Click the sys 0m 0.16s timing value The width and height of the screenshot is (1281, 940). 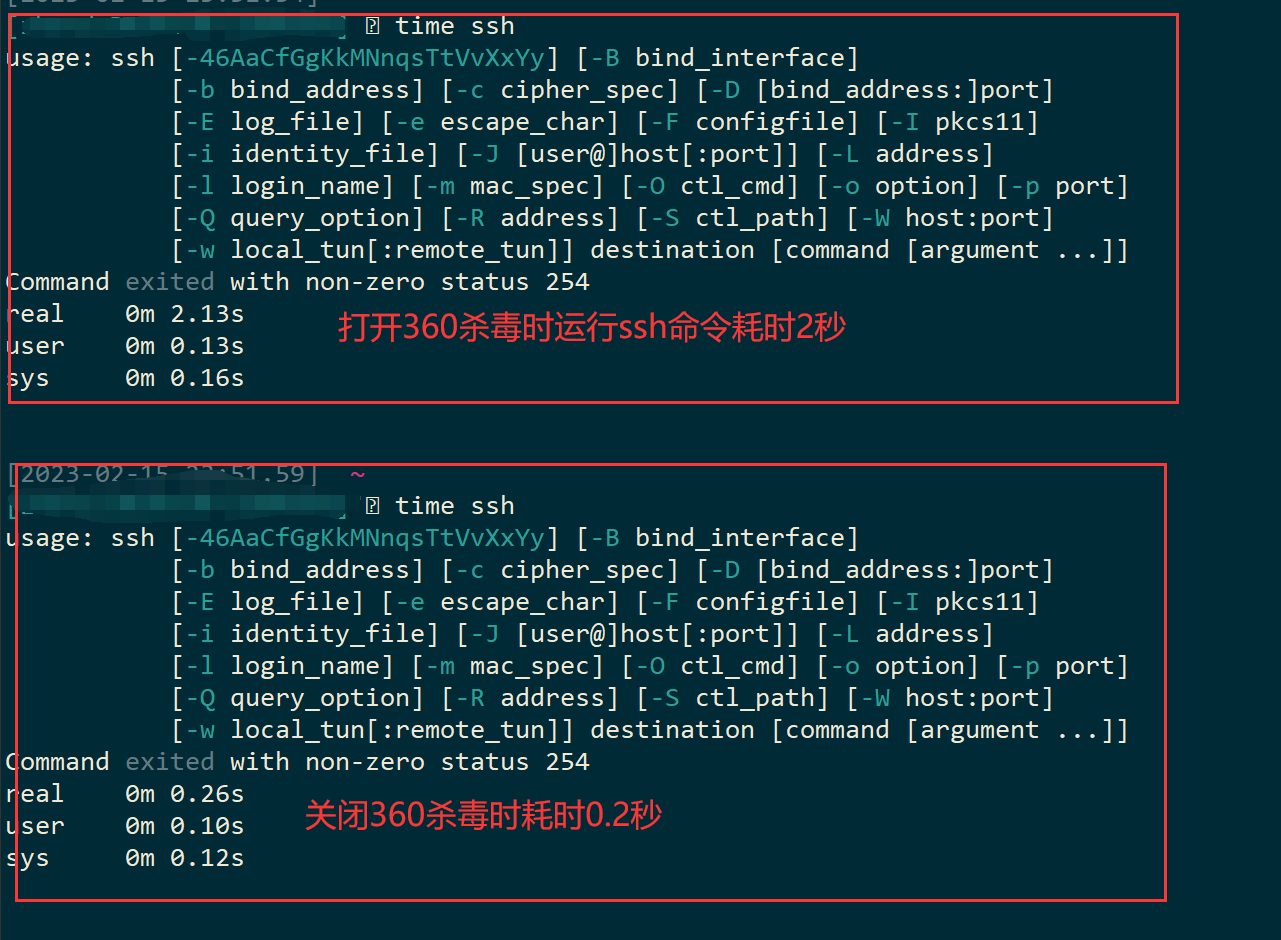(185, 378)
